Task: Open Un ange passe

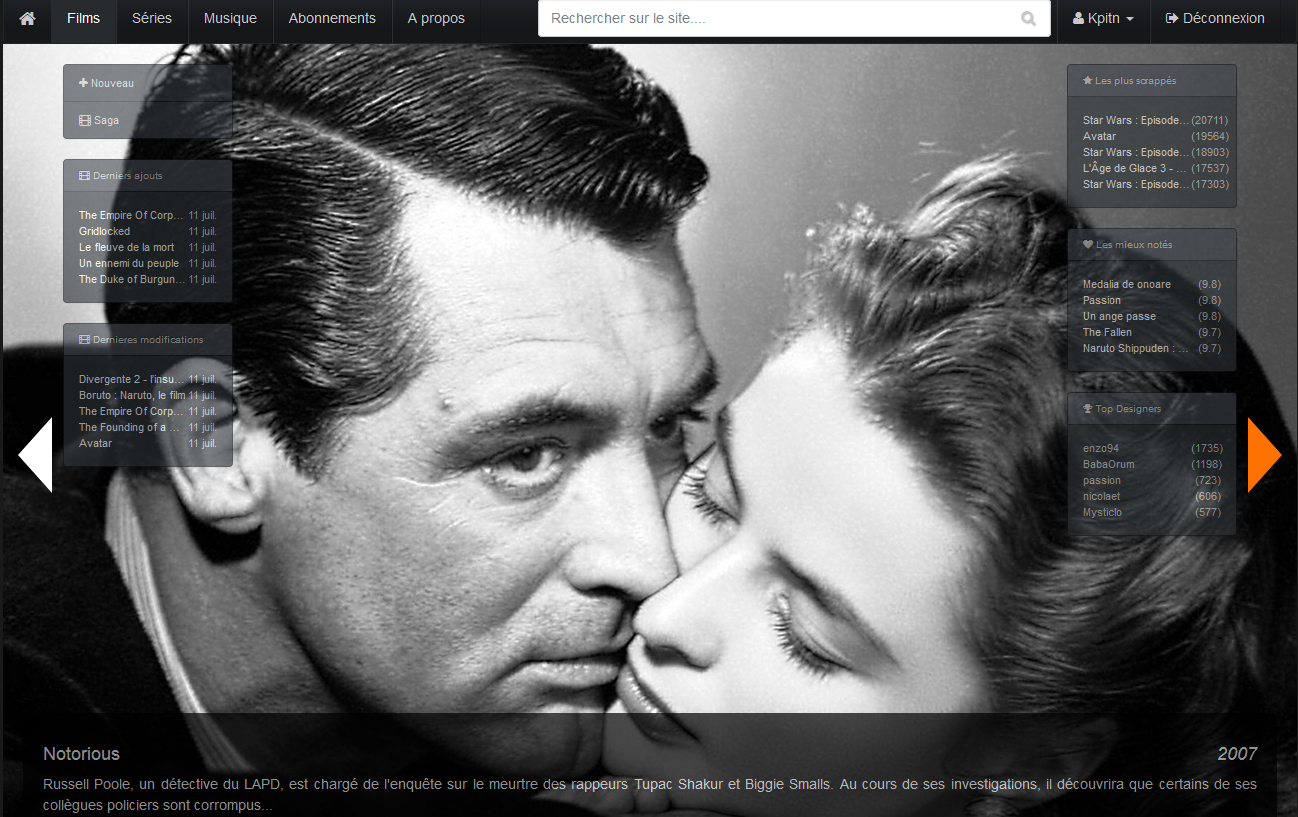Action: coord(1119,316)
